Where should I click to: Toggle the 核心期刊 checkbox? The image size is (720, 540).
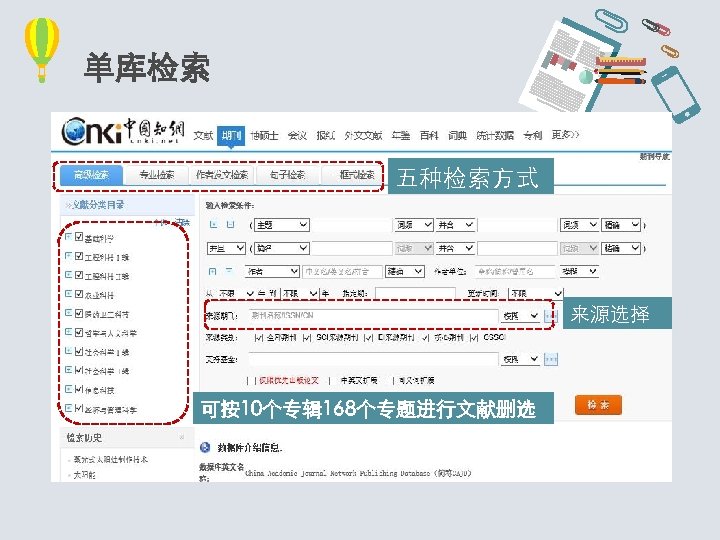(426, 338)
